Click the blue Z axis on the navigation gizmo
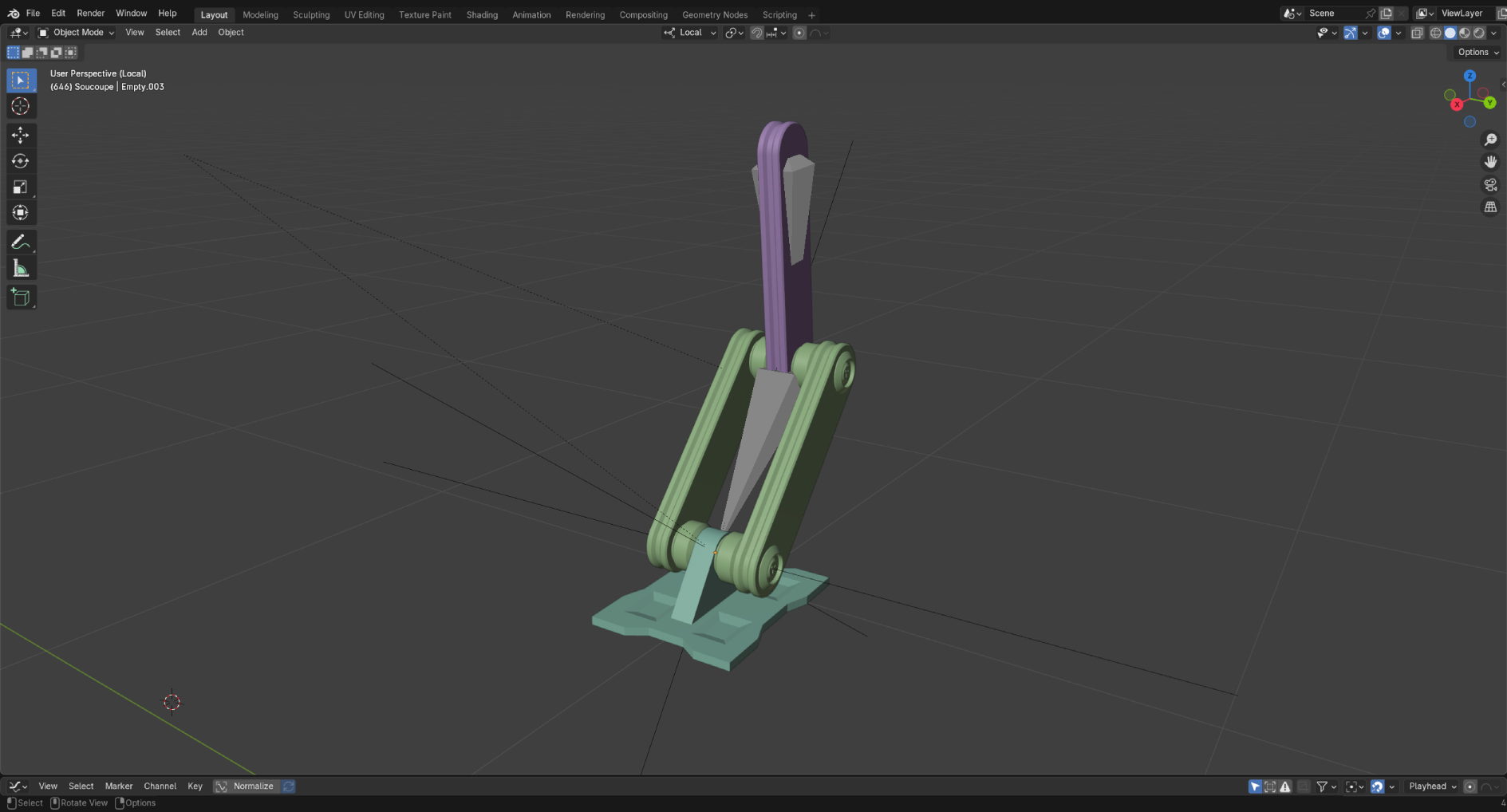Screen dimensions: 1507x812 tap(1470, 76)
